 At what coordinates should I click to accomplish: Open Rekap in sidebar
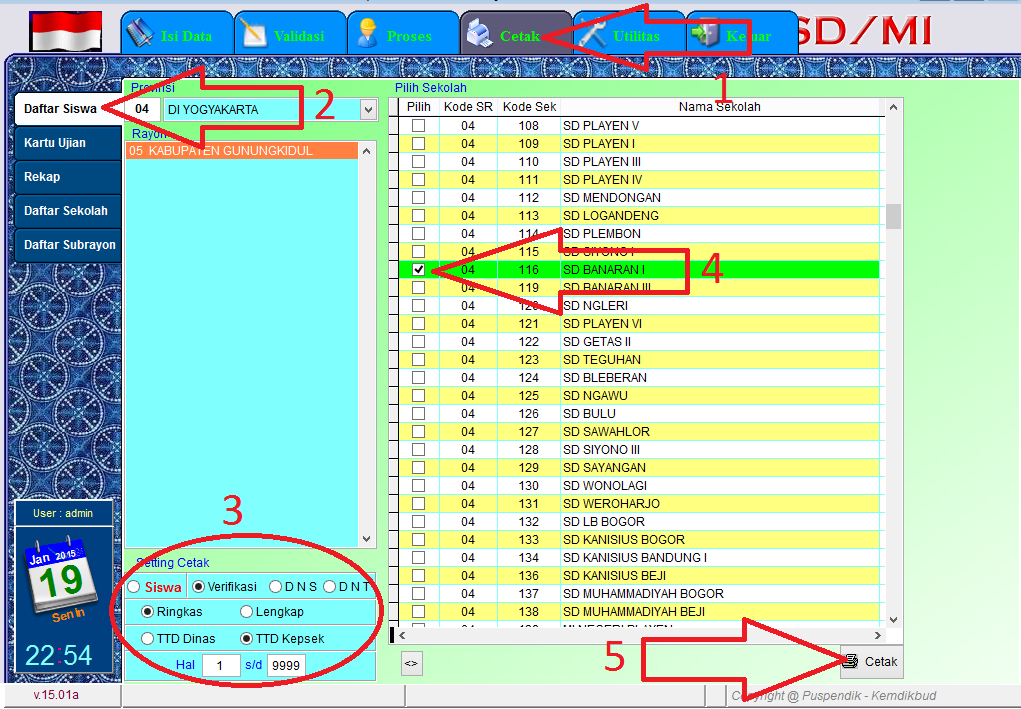click(68, 176)
